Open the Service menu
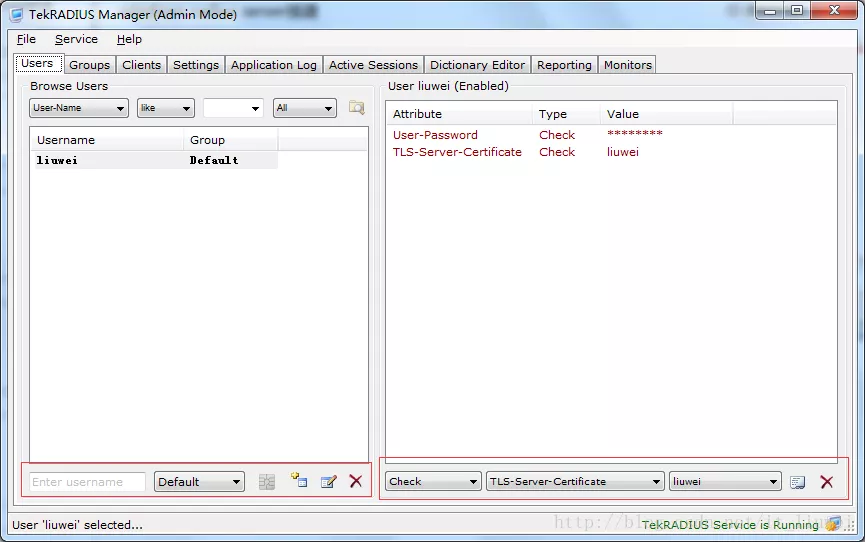Screen dimensions: 865x542 coord(76,39)
